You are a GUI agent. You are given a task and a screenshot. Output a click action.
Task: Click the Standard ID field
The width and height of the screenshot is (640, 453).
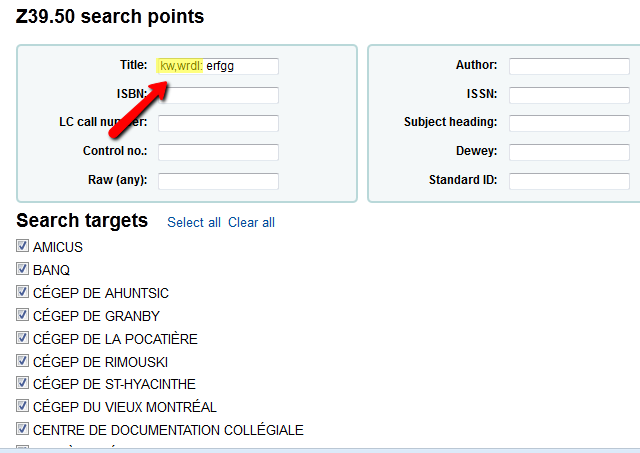(569, 181)
